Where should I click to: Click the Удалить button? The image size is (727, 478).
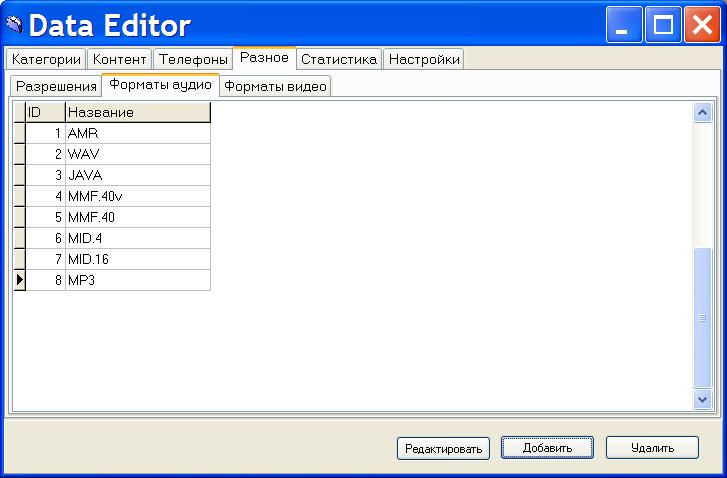[x=652, y=448]
